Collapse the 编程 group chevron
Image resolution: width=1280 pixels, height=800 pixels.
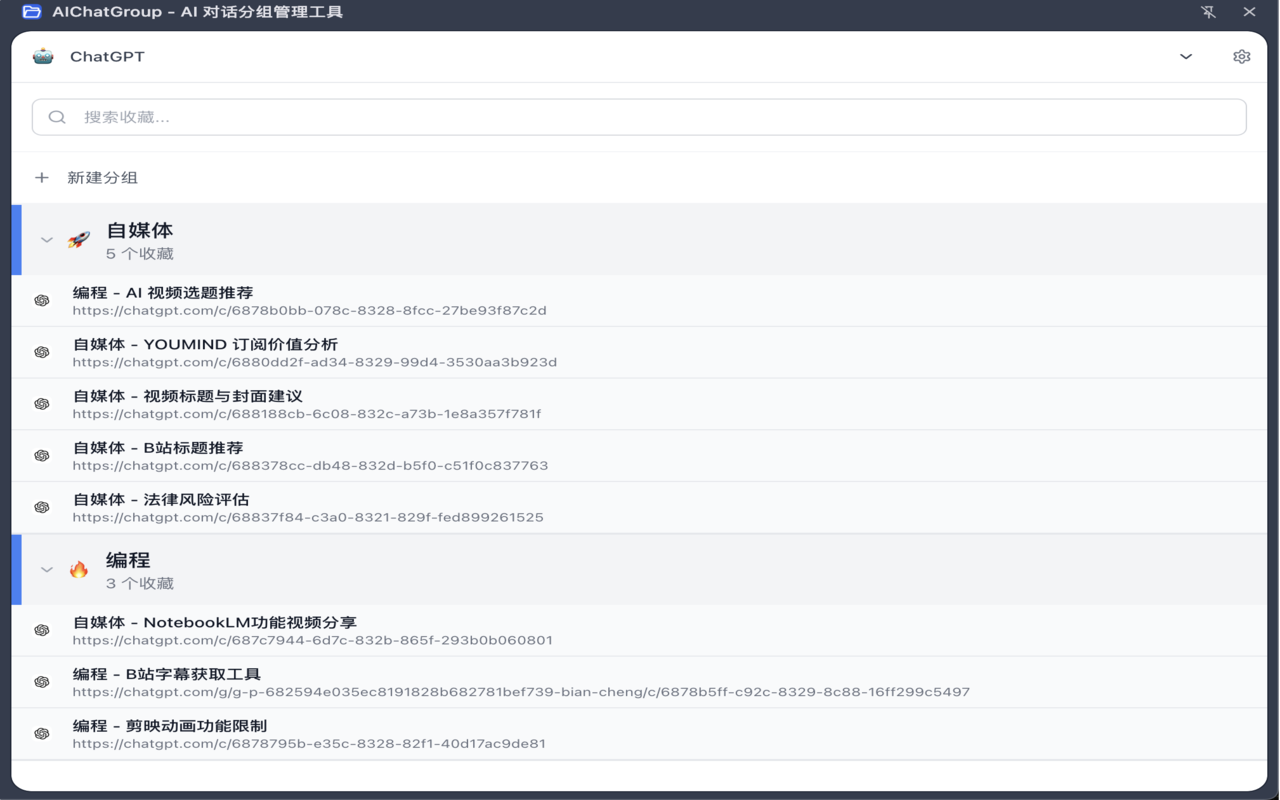46,570
